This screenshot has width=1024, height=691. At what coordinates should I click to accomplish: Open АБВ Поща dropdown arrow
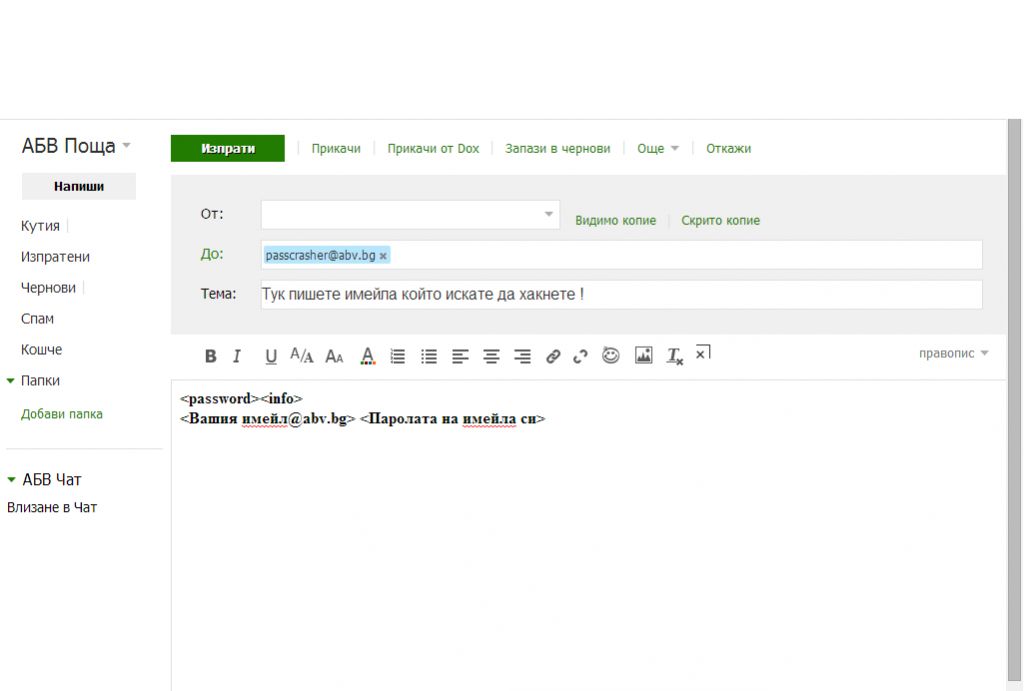127,145
